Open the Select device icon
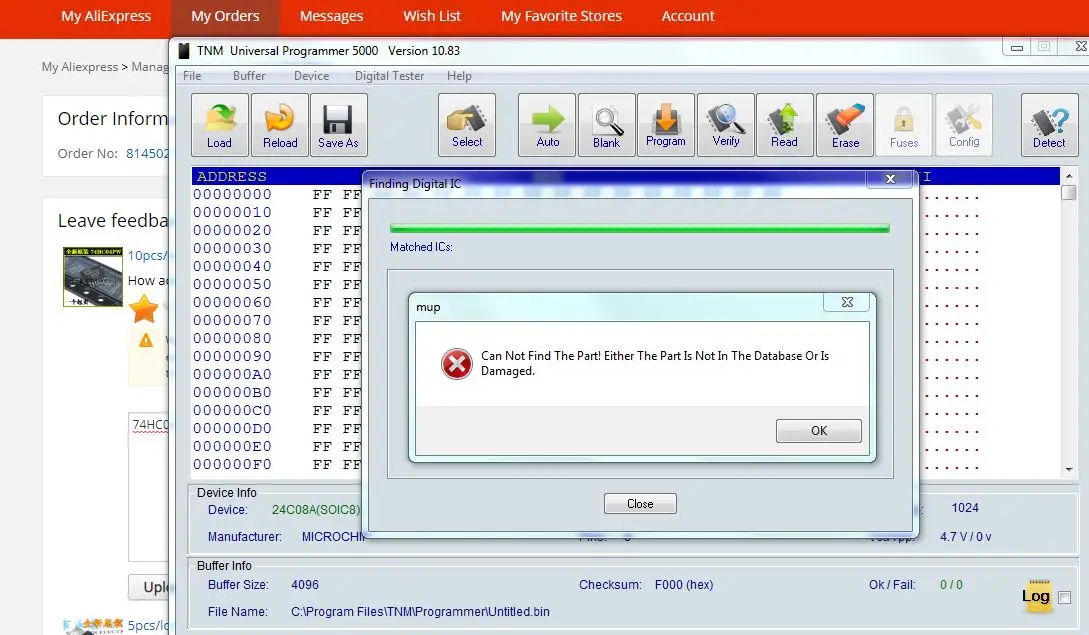 467,125
